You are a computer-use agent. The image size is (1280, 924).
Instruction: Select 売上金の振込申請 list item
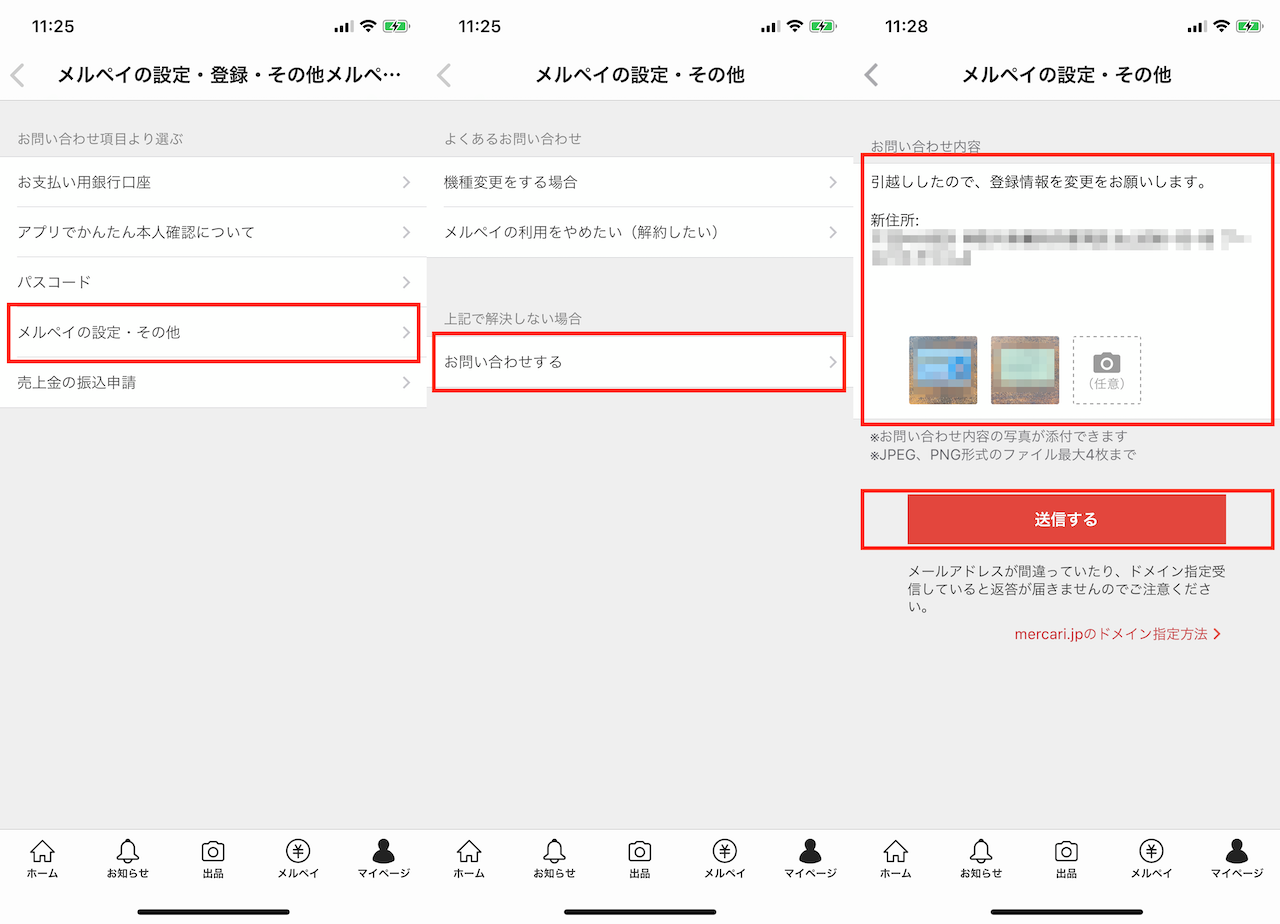coord(213,382)
